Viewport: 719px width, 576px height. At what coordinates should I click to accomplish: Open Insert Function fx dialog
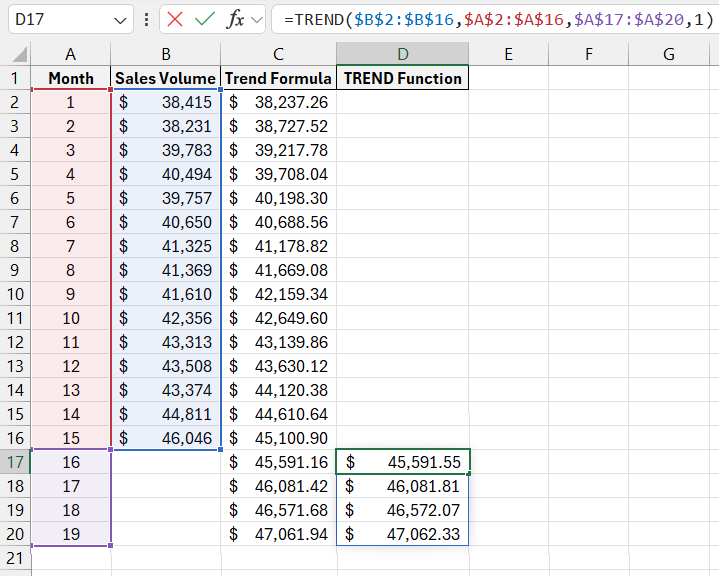click(x=236, y=19)
